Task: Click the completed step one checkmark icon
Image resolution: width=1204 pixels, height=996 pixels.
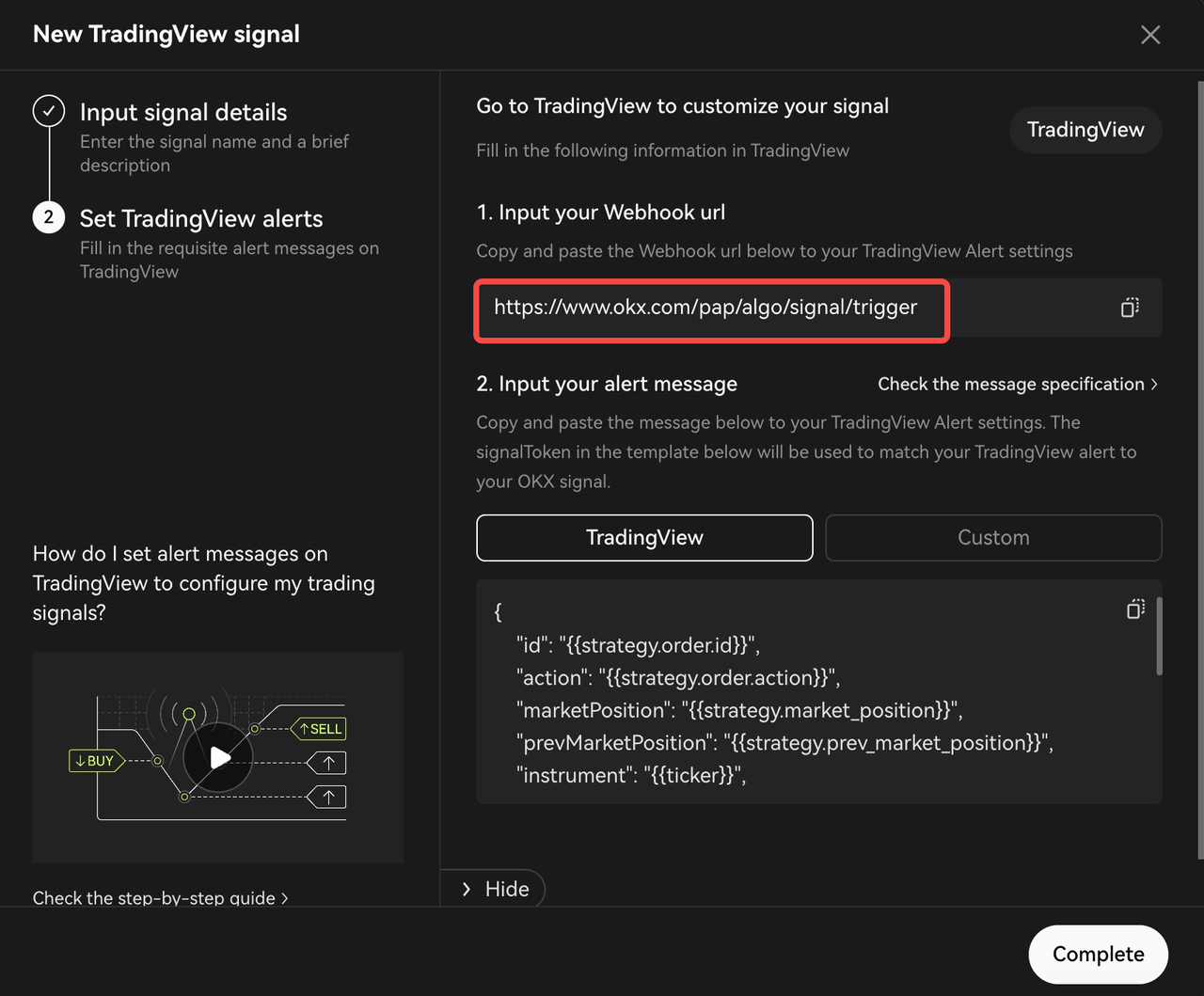Action: pyautogui.click(x=49, y=111)
